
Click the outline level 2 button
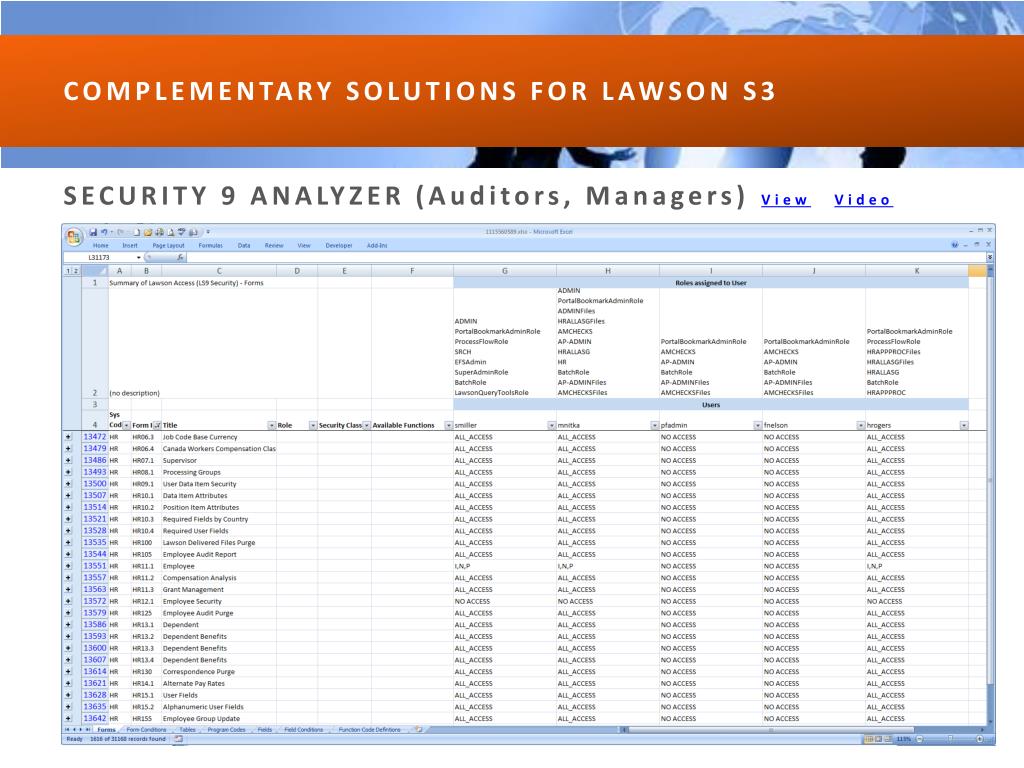(x=75, y=270)
